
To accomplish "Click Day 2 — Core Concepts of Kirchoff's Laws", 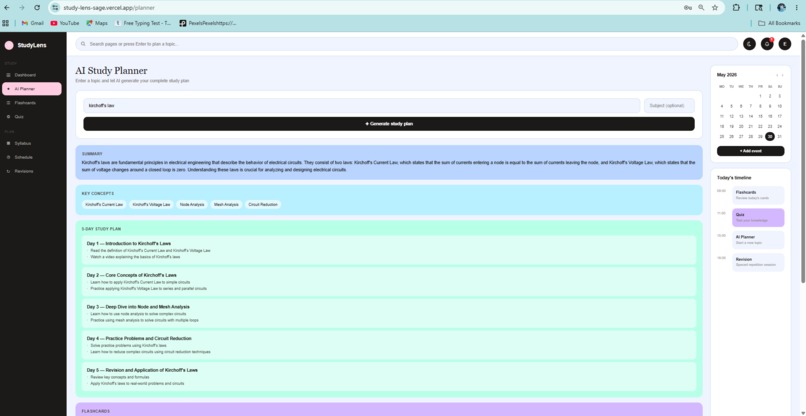I will point(132,275).
